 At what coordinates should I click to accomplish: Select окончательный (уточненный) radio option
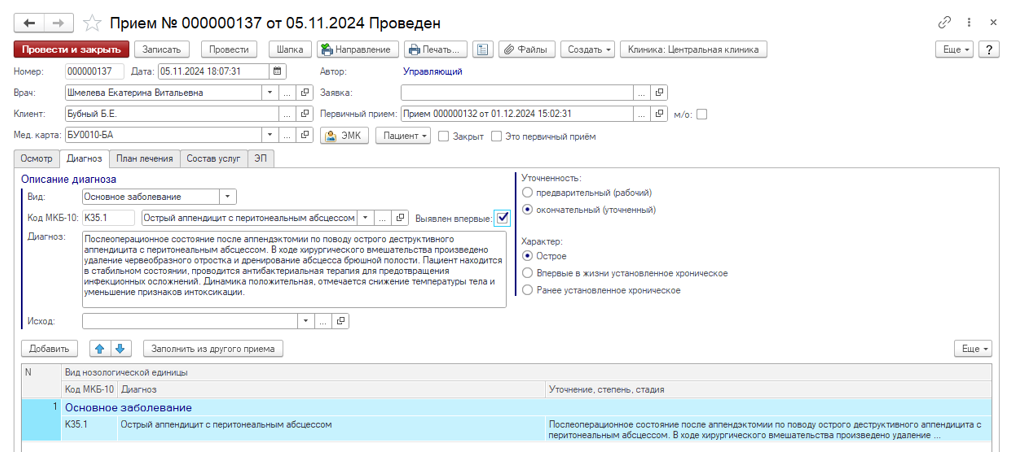click(x=527, y=210)
